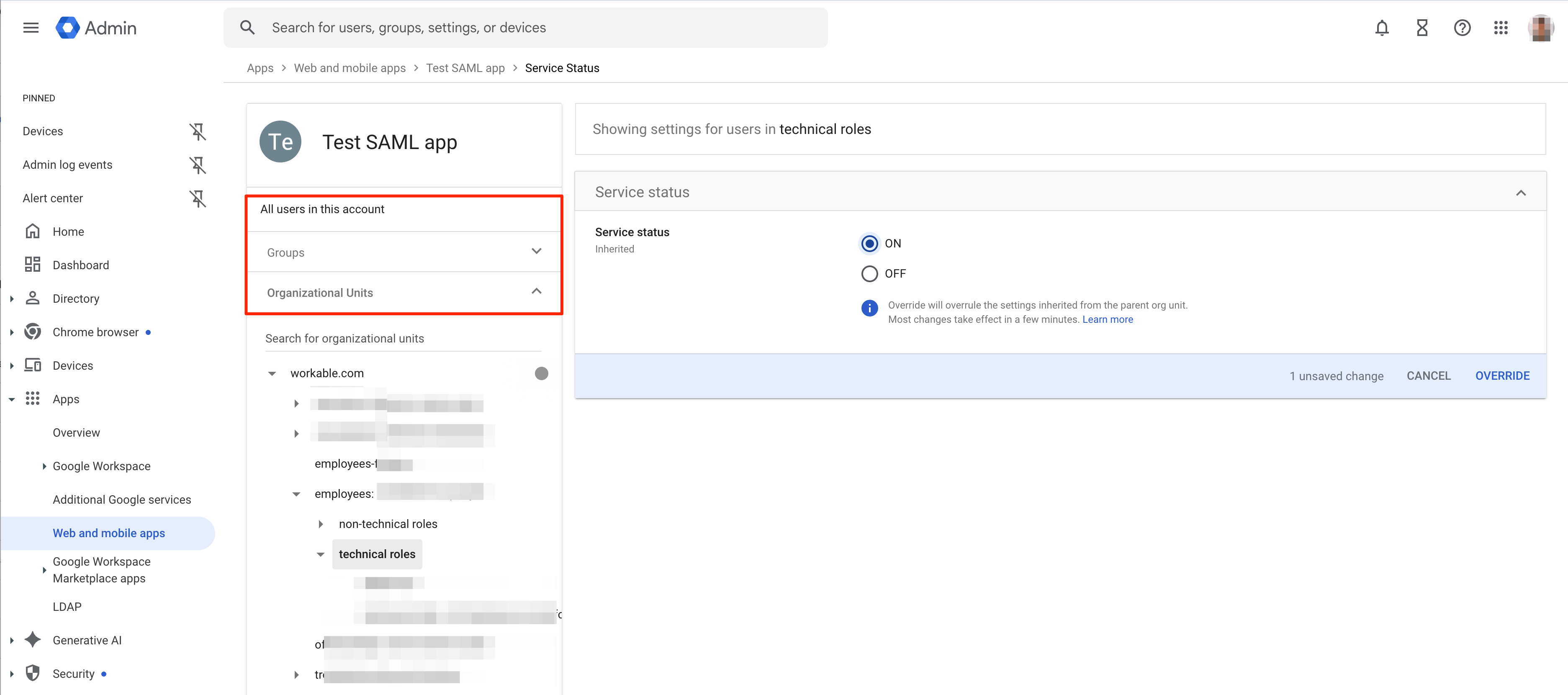The width and height of the screenshot is (1568, 695).
Task: Open the hourglass tasks icon
Action: pyautogui.click(x=1422, y=28)
